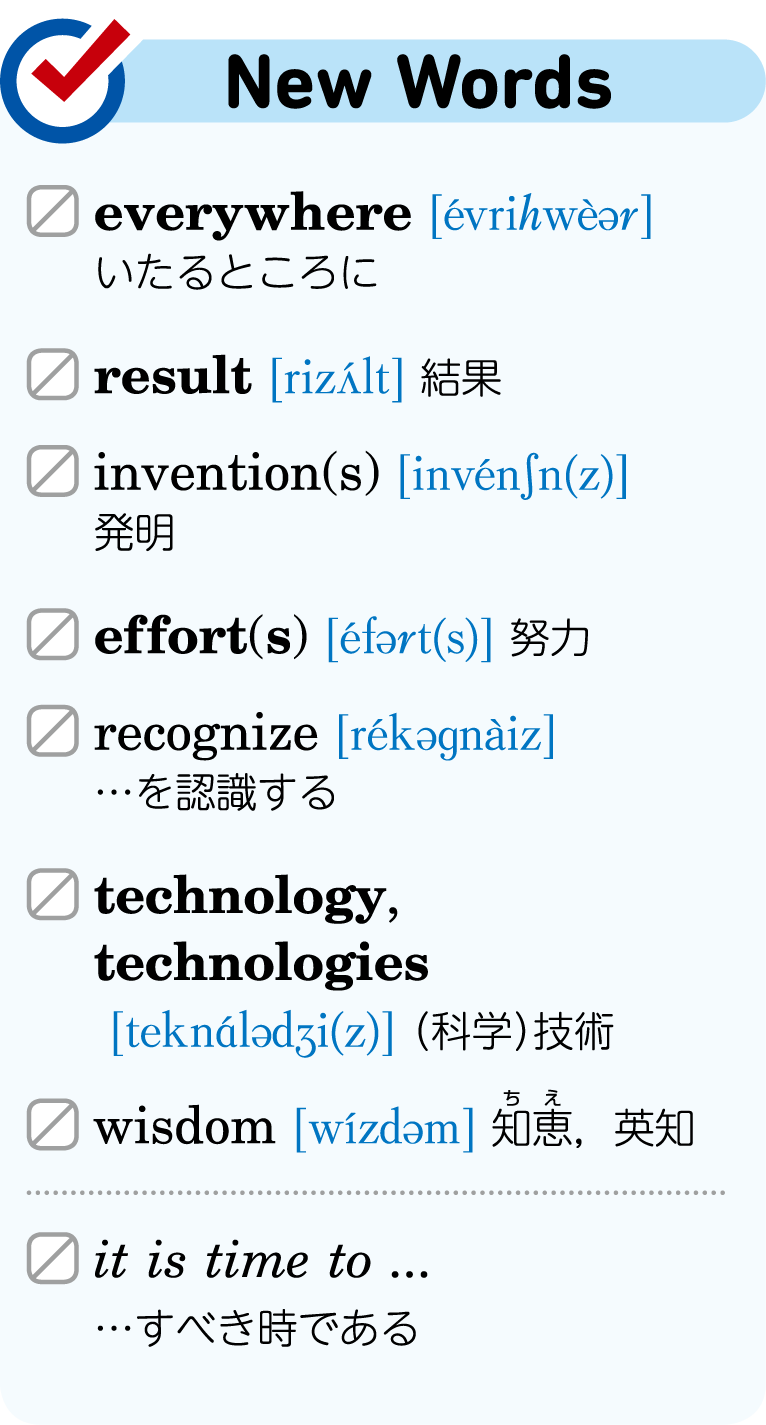
Task: Click the meaning (科学)技術
Action: (513, 1033)
